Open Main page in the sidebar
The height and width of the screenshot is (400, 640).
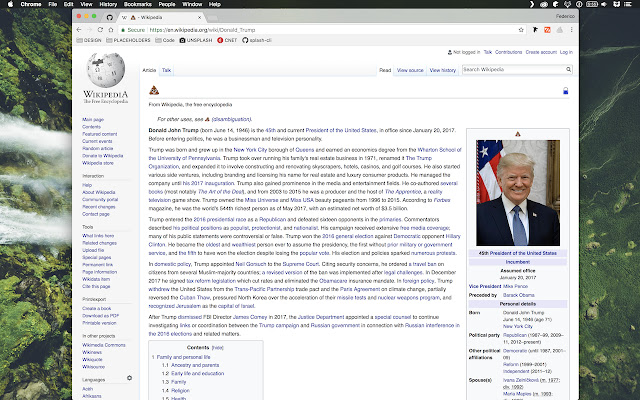tap(93, 120)
